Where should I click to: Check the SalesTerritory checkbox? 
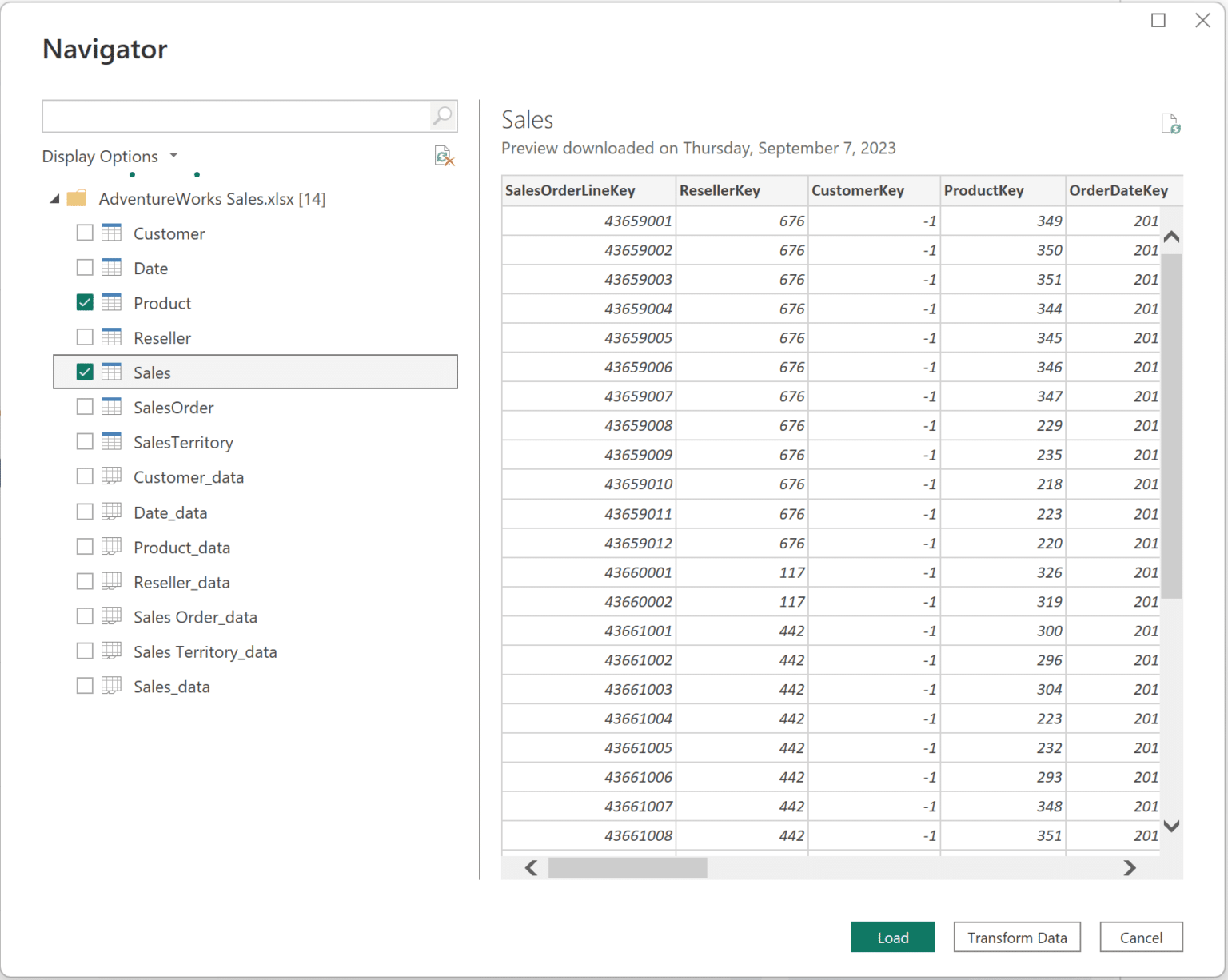[85, 441]
